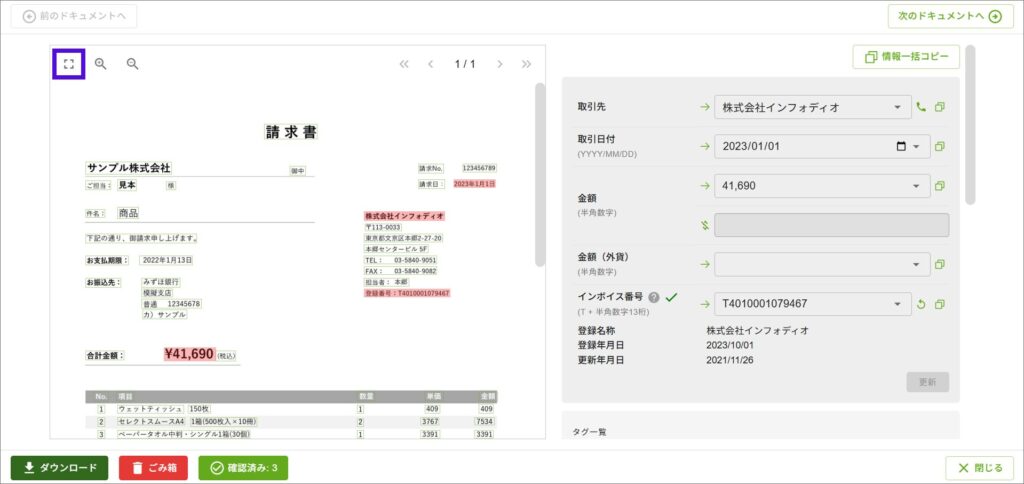Click the 情報一括コピー button
This screenshot has width=1024, height=484.
coord(906,57)
